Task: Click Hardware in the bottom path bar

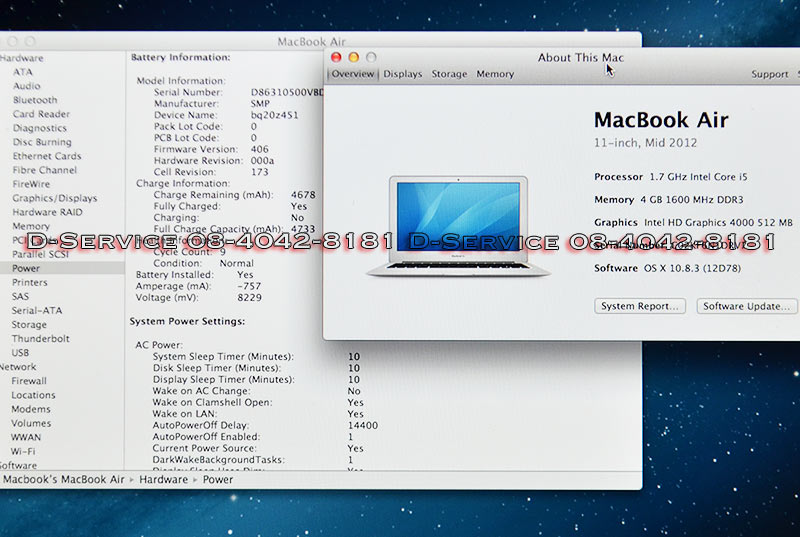Action: click(163, 479)
